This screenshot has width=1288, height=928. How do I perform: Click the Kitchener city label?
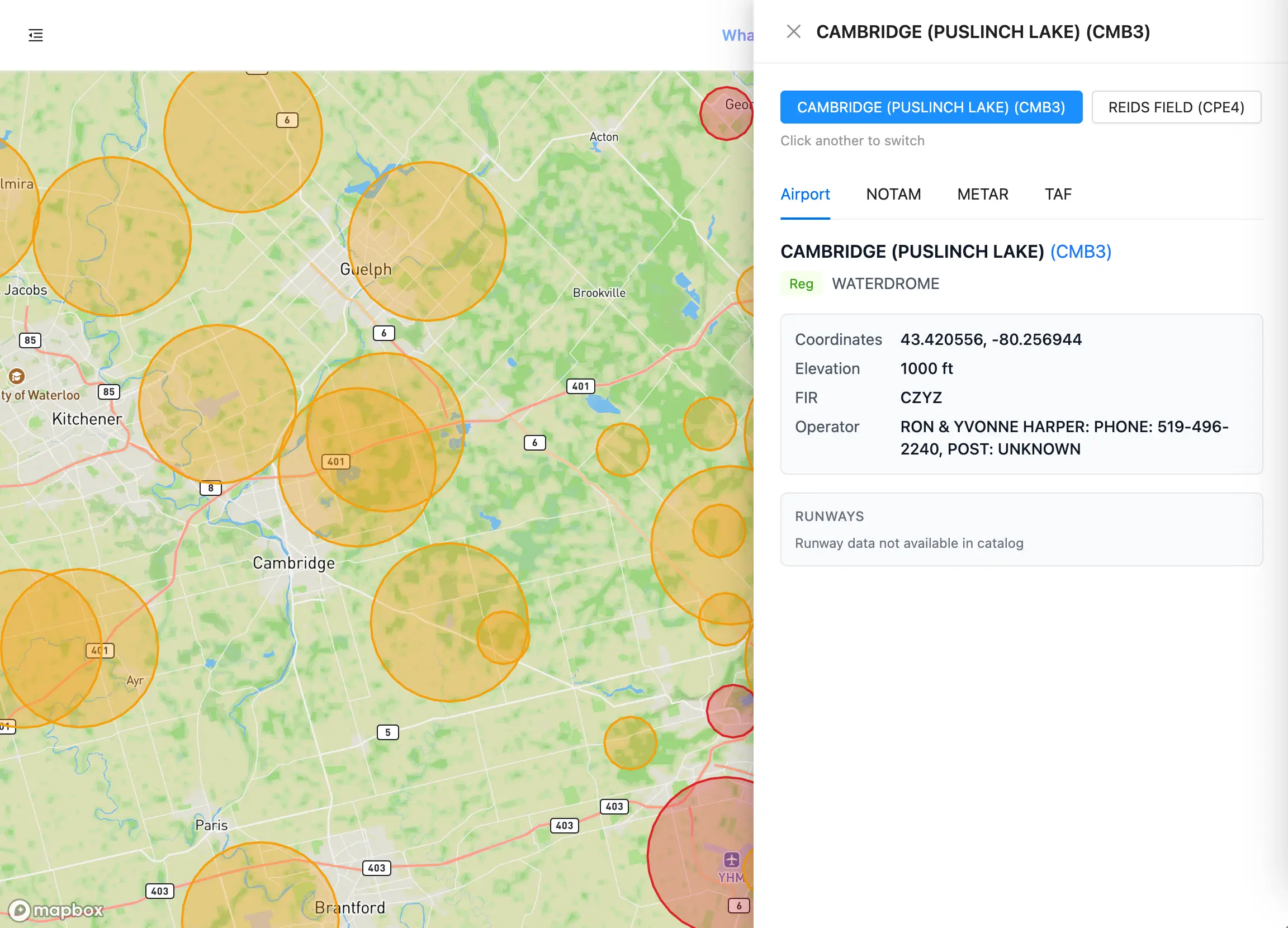coord(87,419)
